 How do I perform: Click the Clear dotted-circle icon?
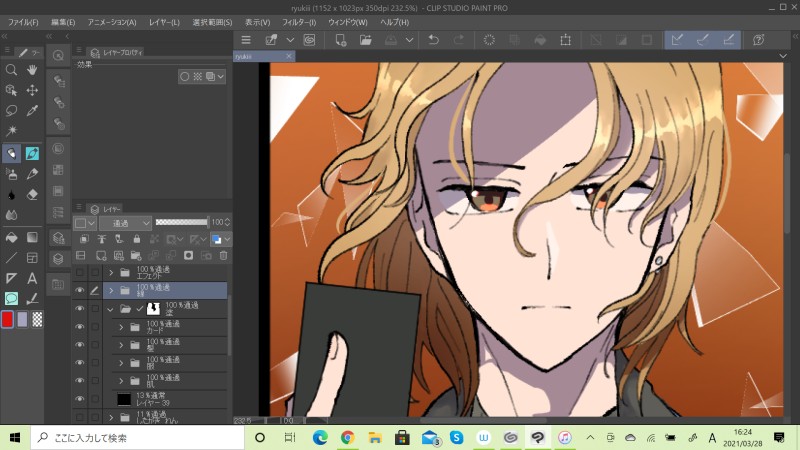(489, 40)
